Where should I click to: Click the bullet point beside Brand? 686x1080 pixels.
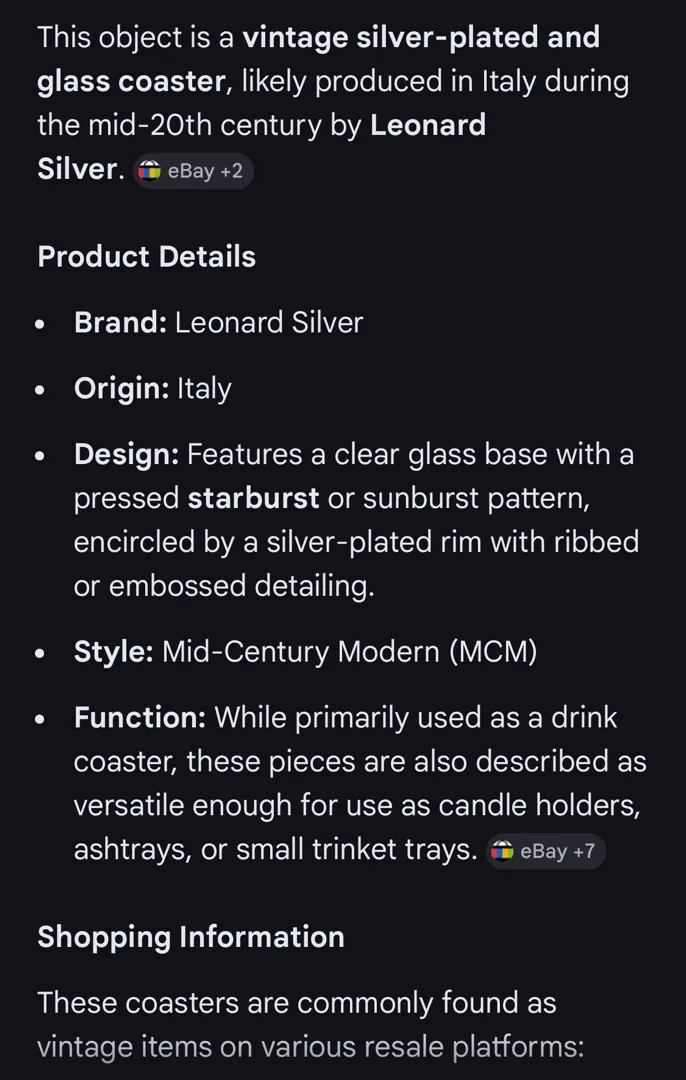coord(41,324)
